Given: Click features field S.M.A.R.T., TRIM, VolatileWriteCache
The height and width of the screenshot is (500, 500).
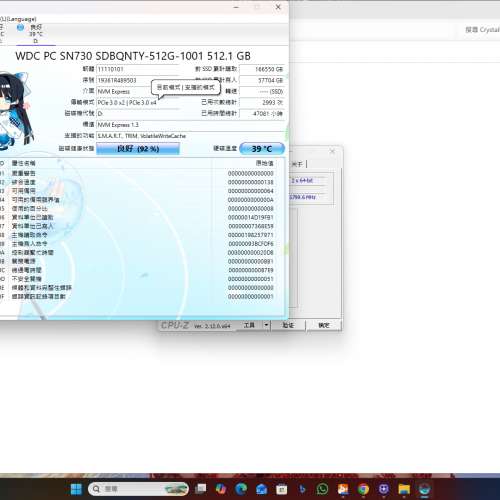Looking at the screenshot, I should 190,136.
